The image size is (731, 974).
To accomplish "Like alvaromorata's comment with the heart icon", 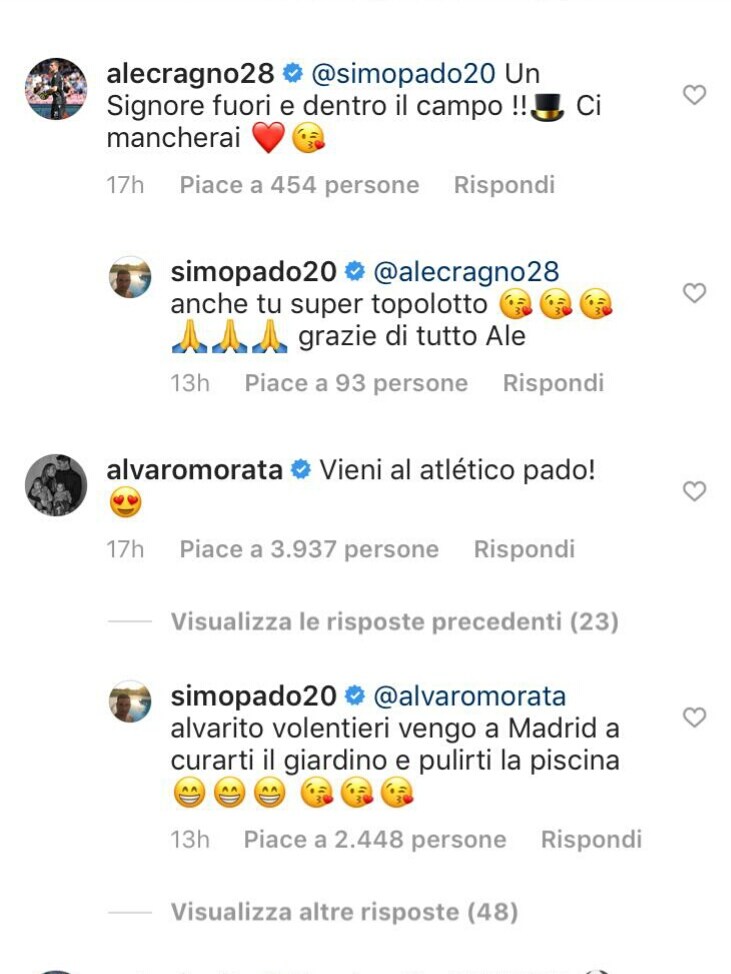I will (x=694, y=491).
